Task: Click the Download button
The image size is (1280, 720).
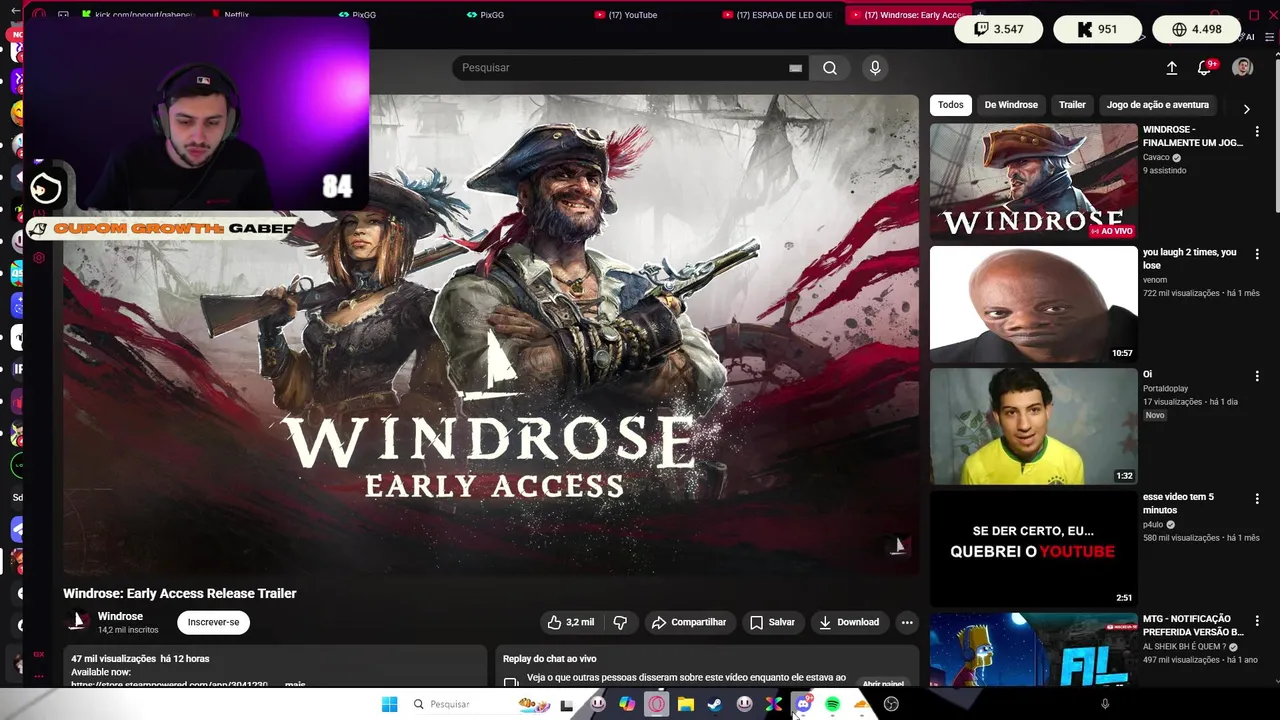Action: [848, 622]
